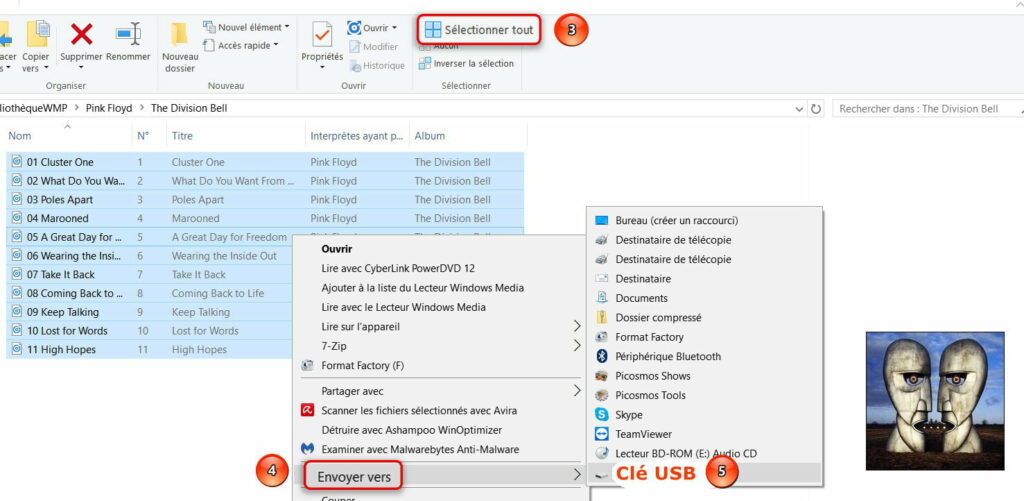Open the address bar history dropdown

pyautogui.click(x=800, y=109)
